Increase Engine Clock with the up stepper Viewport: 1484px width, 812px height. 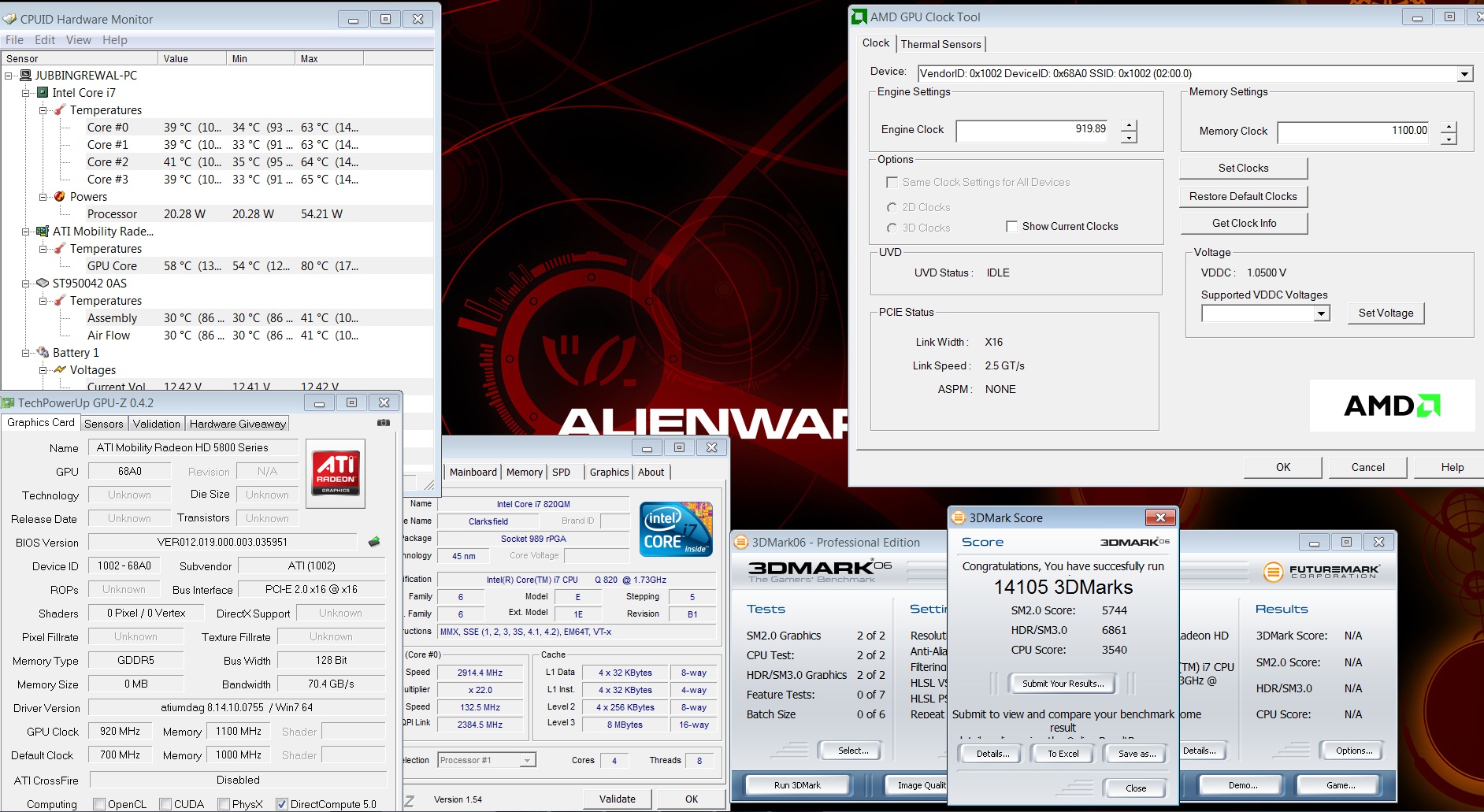click(1129, 126)
